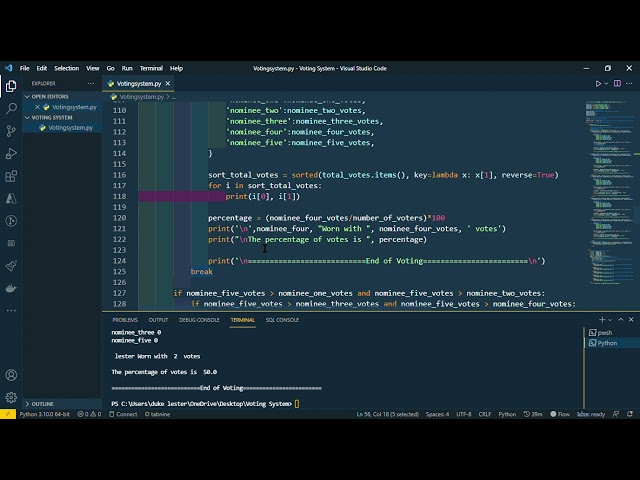This screenshot has width=640, height=480.
Task: Click the code minimap overview
Action: click(x=608, y=192)
